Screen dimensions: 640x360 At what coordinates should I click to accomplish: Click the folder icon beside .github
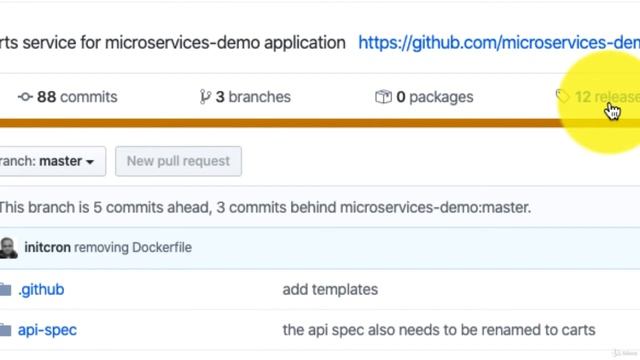5,289
